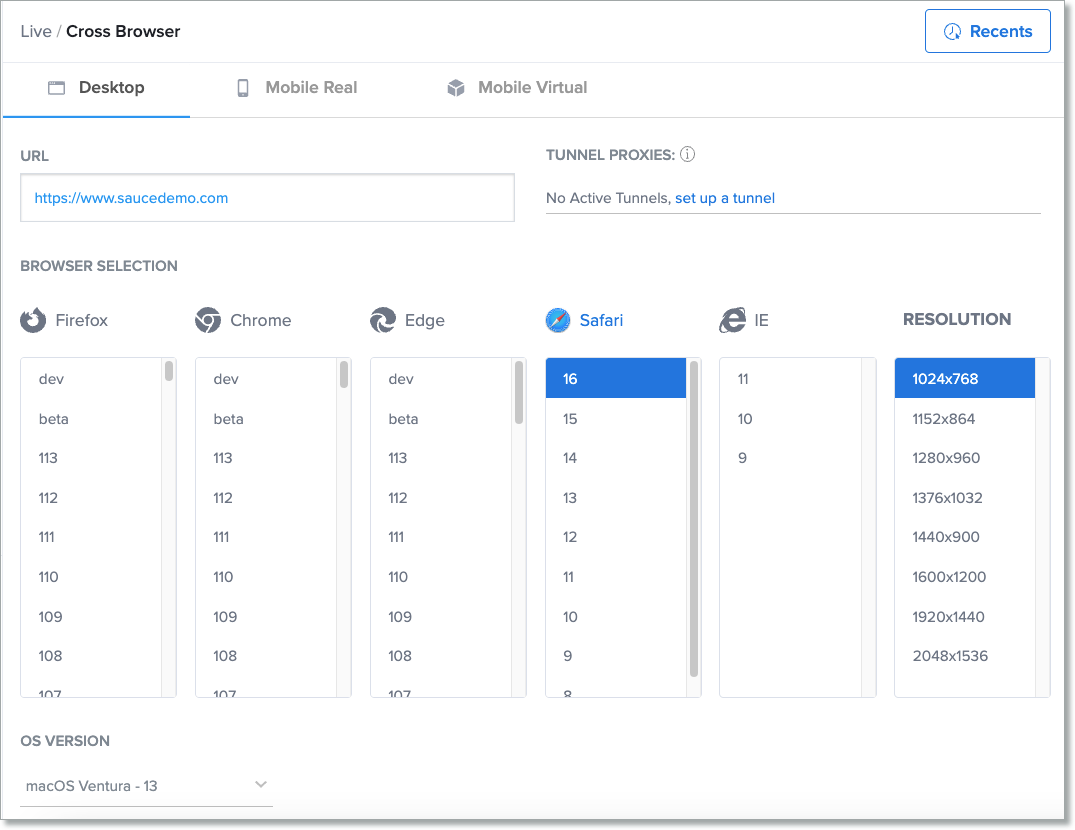Switch to the Mobile Real tab

pos(296,88)
